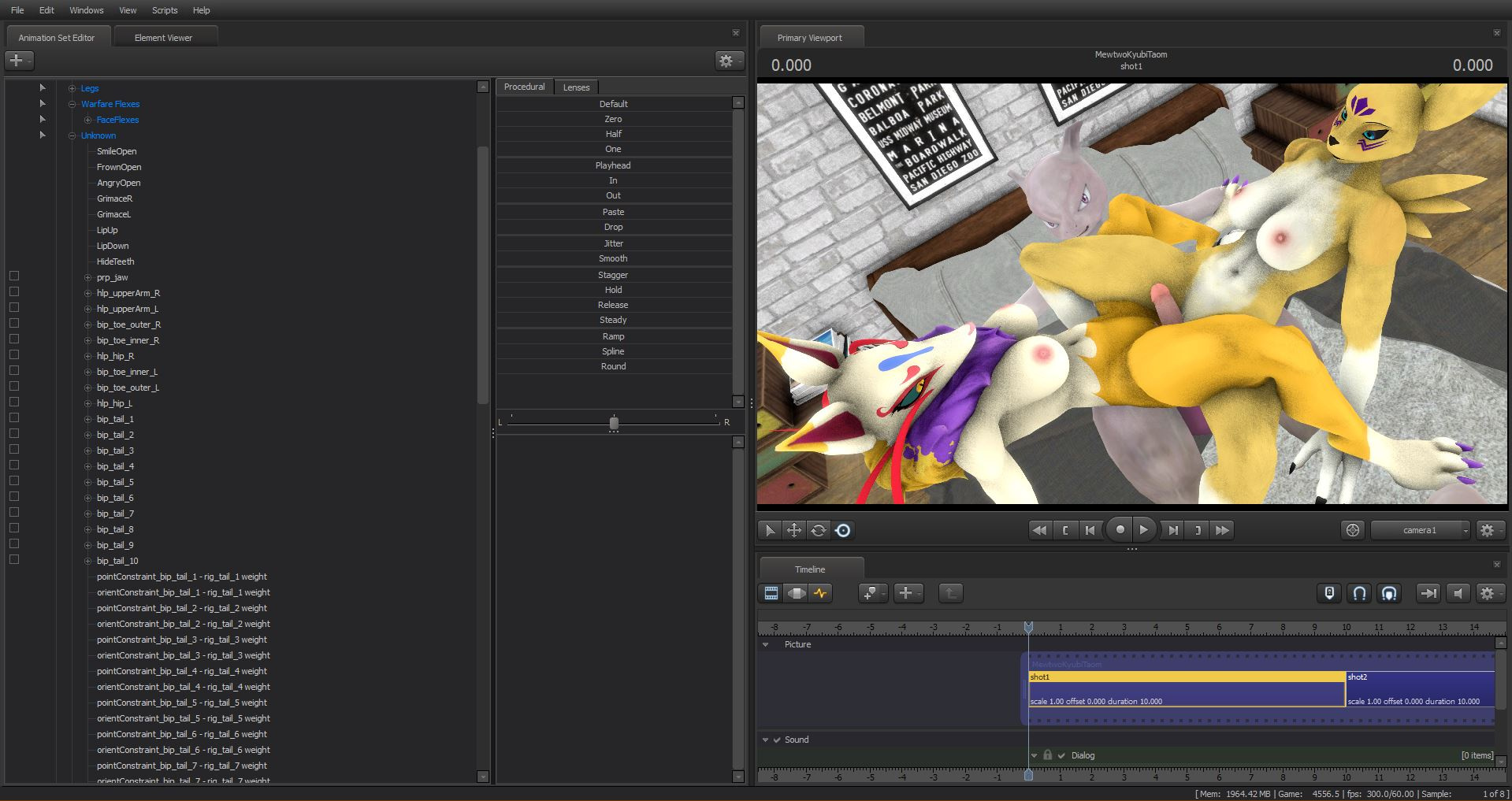Mute audio with the speaker icon

pyautogui.click(x=1458, y=593)
